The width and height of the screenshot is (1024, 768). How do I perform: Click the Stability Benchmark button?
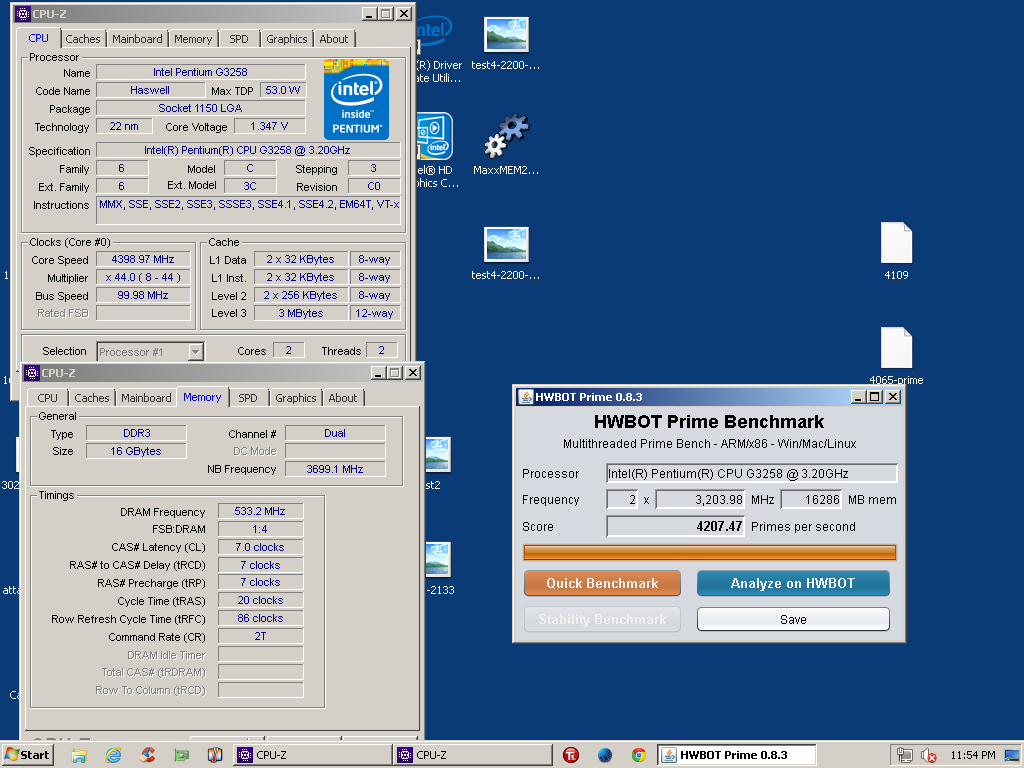tap(602, 619)
